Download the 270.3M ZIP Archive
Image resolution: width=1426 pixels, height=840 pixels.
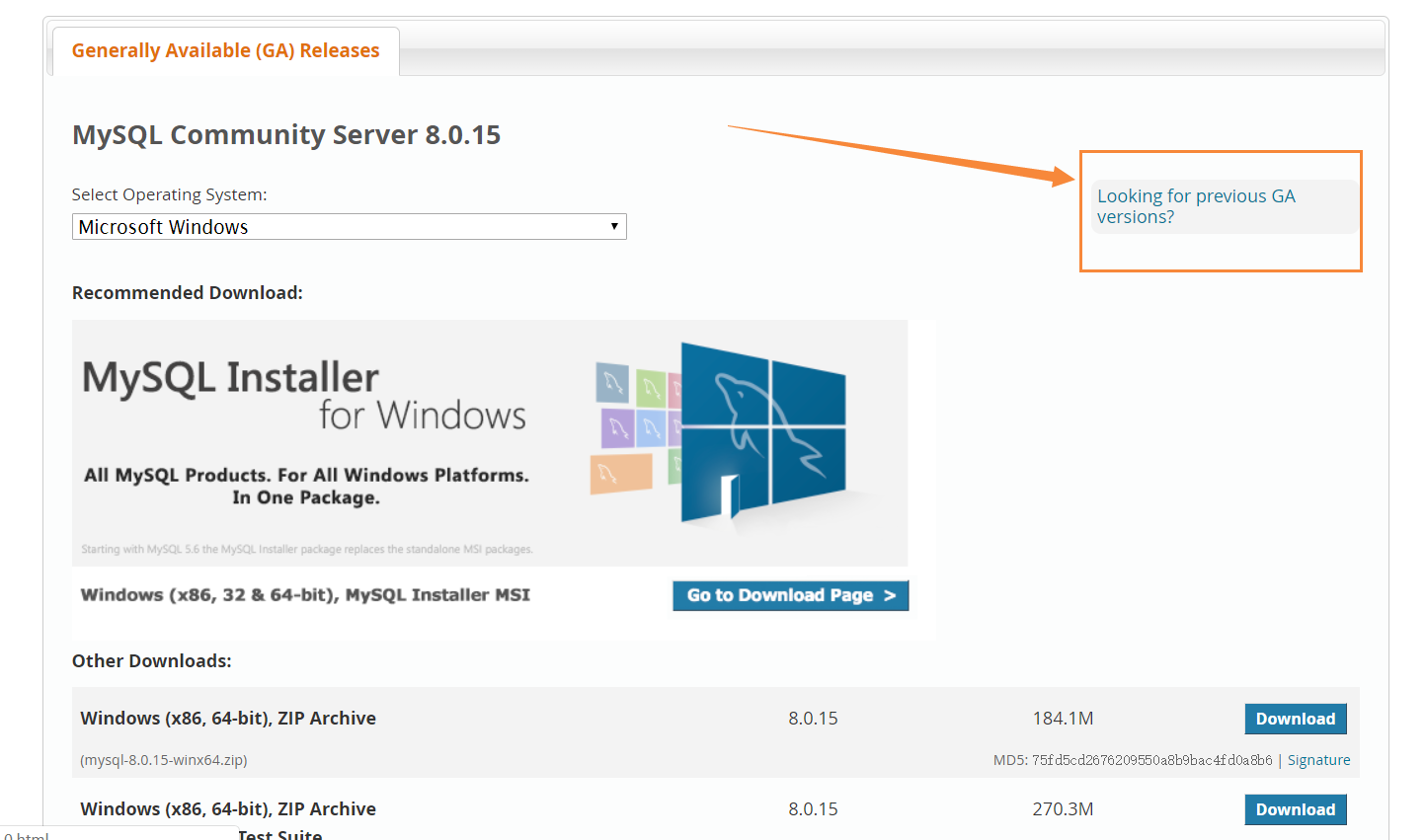[x=1295, y=809]
